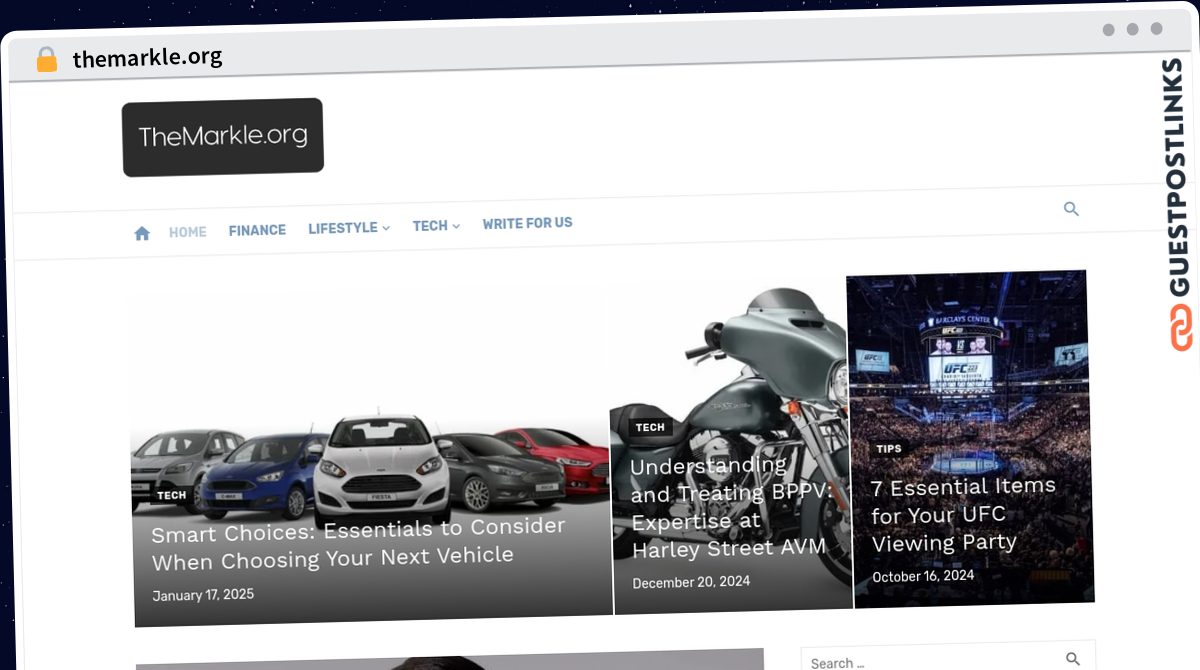Click the themarkle.org address bar text
This screenshot has width=1200, height=670.
click(147, 58)
